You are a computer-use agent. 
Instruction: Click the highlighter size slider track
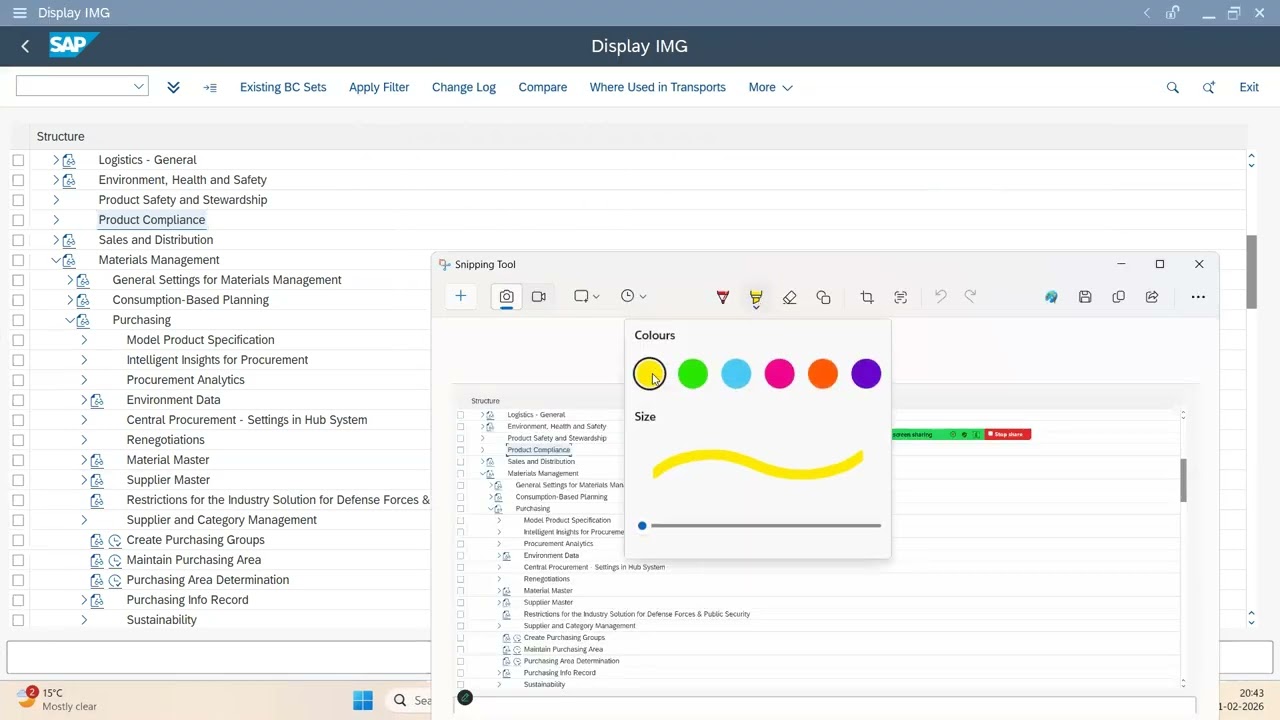click(762, 525)
